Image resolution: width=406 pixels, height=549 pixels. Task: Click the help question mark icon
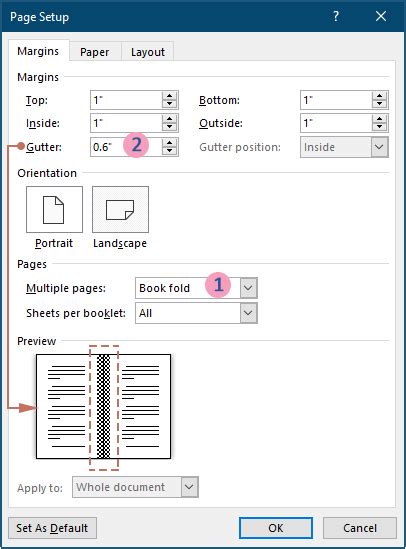pos(336,16)
